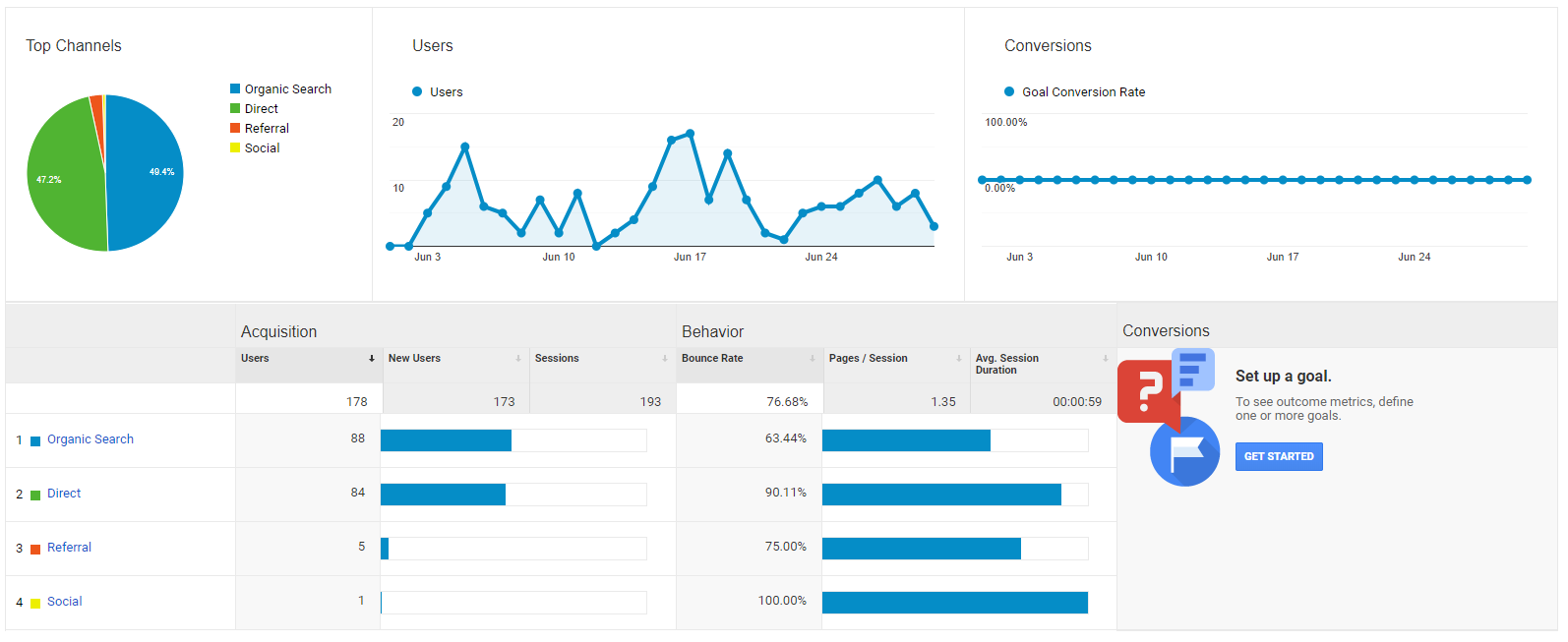Screen dimensions: 1568x642
Task: Click Social row yellow color square
Action: coord(35,604)
